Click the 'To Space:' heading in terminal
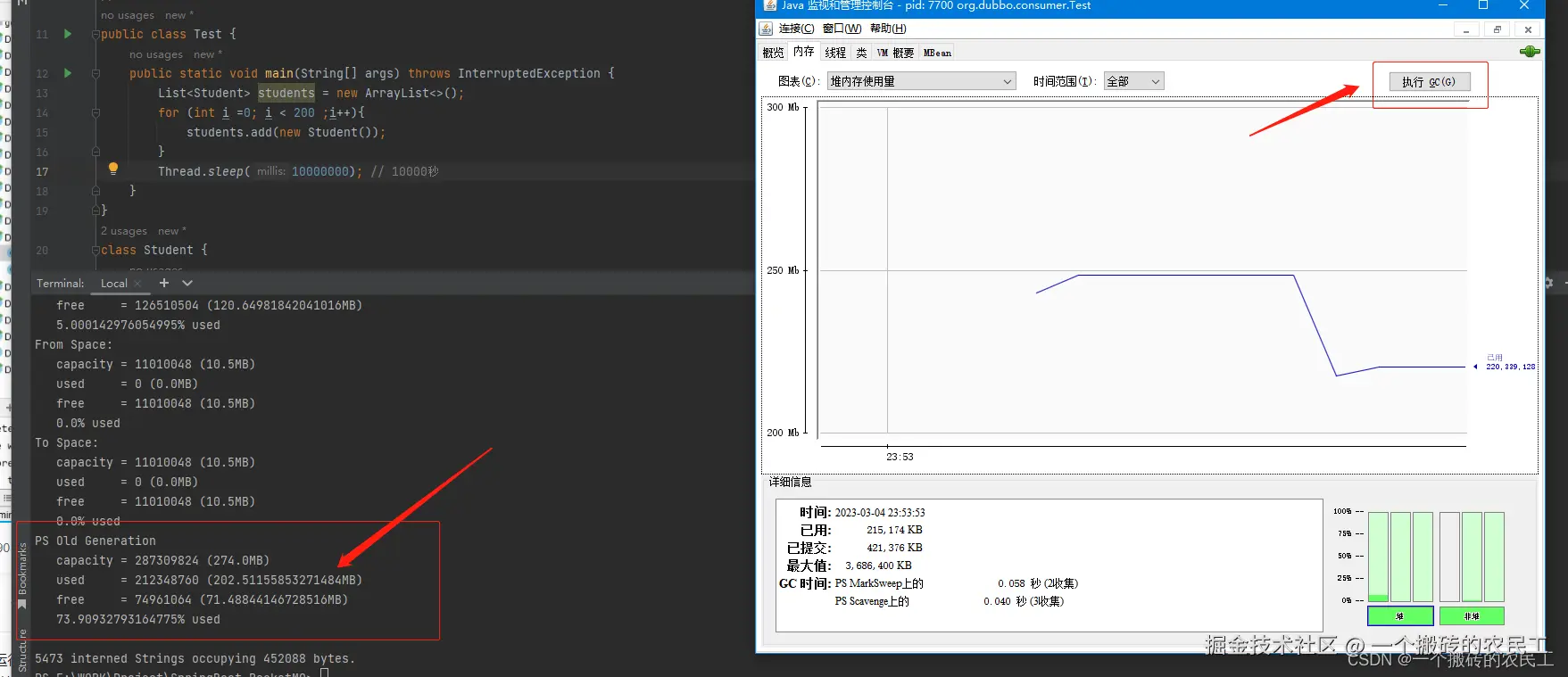The width and height of the screenshot is (1568, 677). [66, 442]
